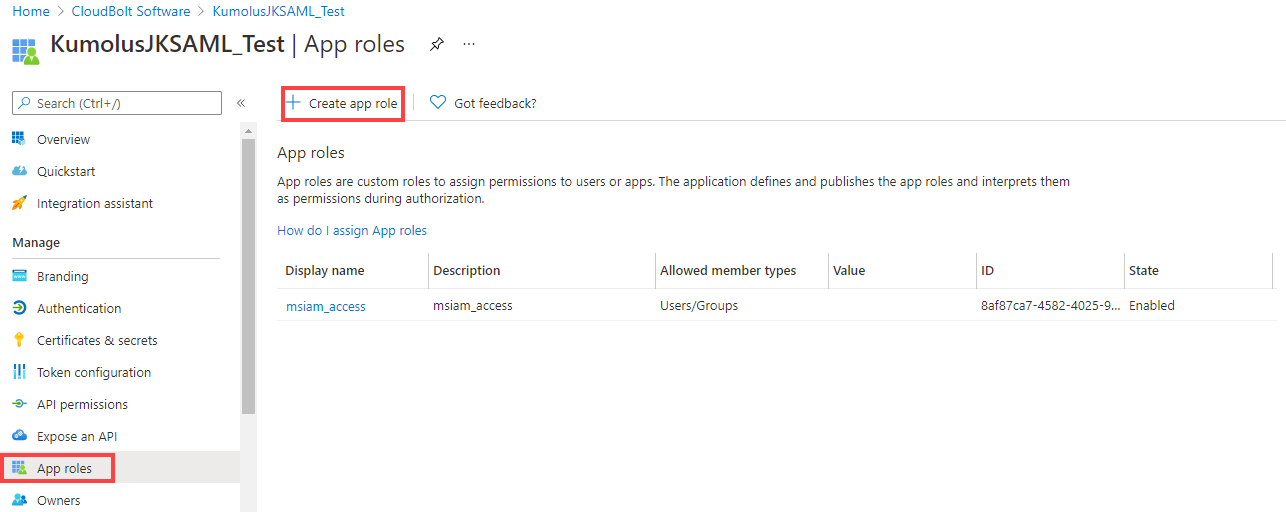Click the msiam_access description cell
This screenshot has width=1286, height=512.
pyautogui.click(x=473, y=305)
